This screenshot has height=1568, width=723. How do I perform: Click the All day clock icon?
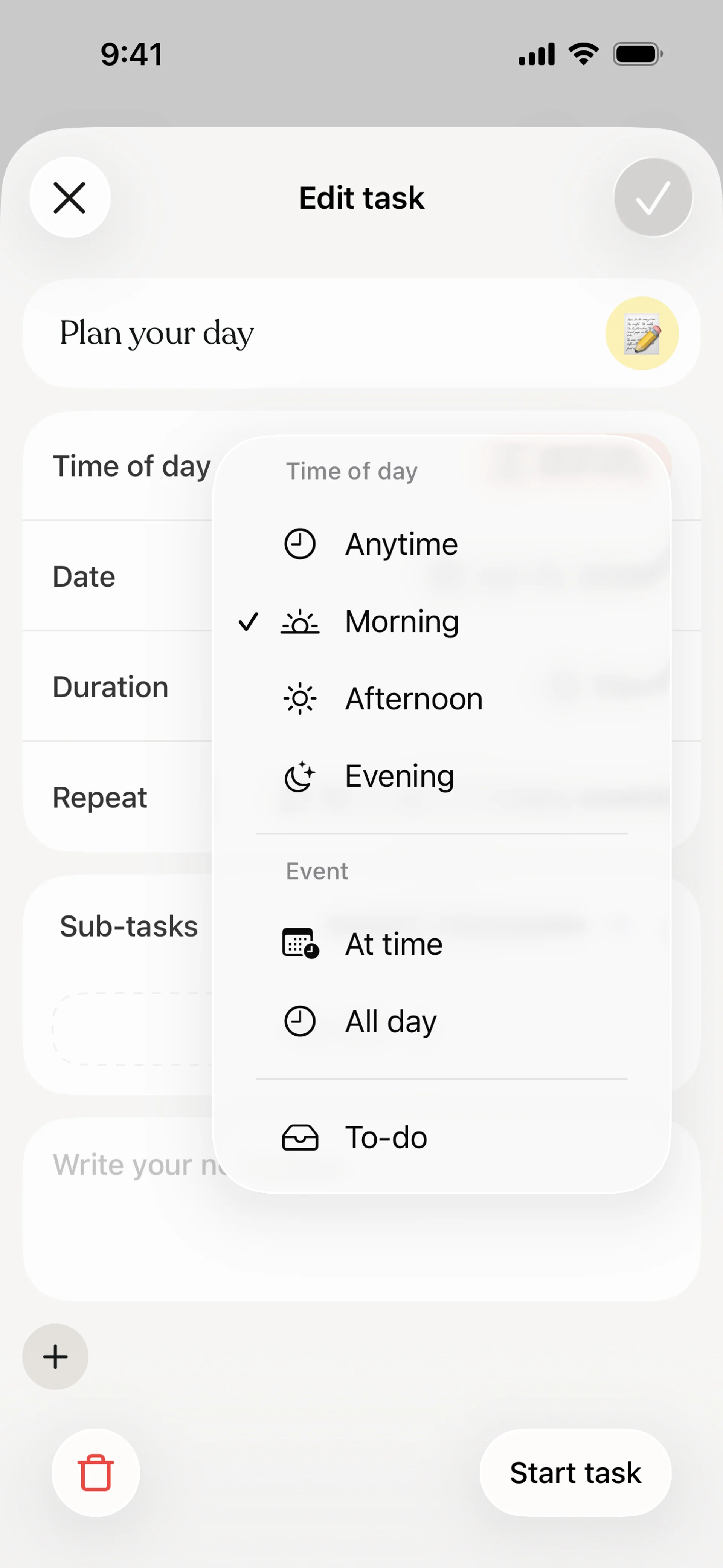tap(299, 1021)
